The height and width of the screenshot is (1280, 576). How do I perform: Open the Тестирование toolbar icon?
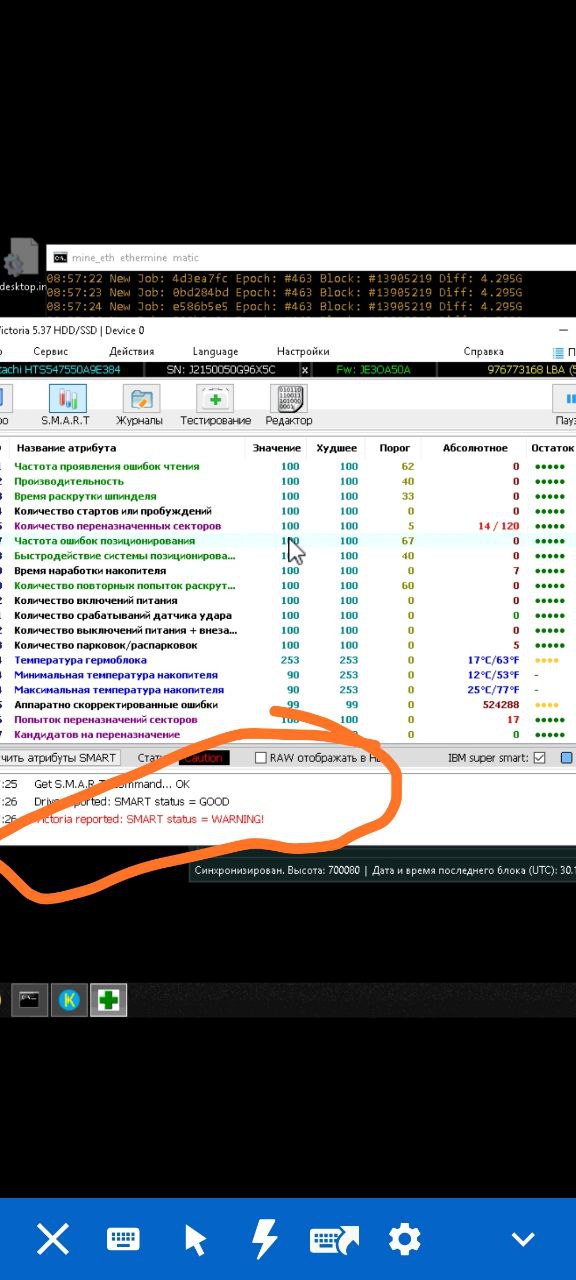click(x=215, y=405)
